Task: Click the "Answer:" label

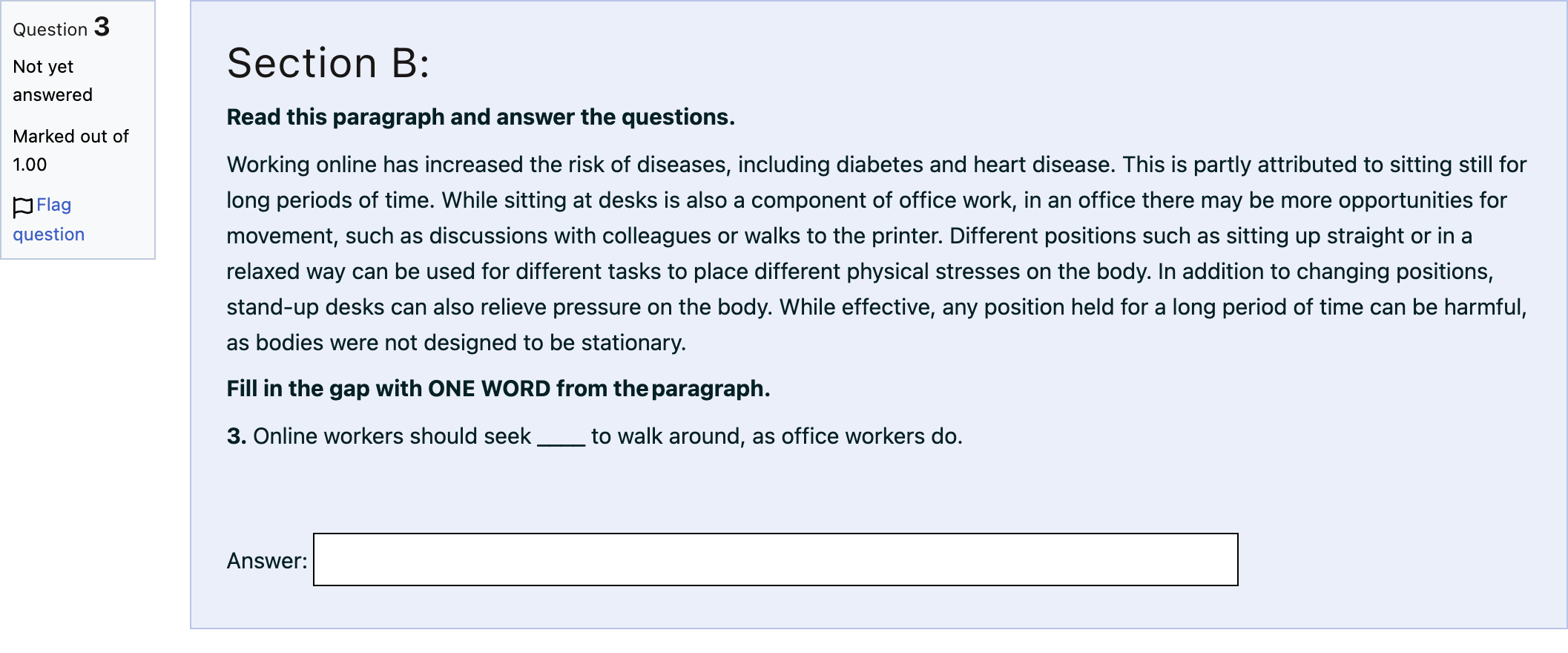Action: [267, 561]
